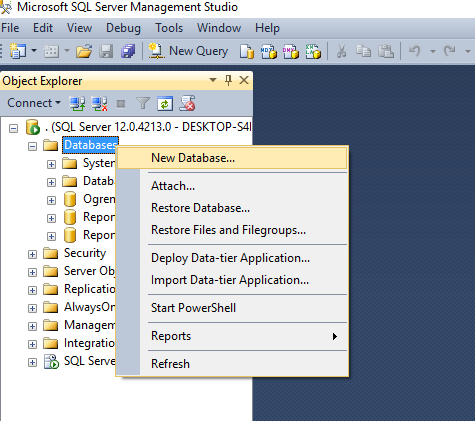
Task: Open the Reports submenu
Action: tap(232, 336)
